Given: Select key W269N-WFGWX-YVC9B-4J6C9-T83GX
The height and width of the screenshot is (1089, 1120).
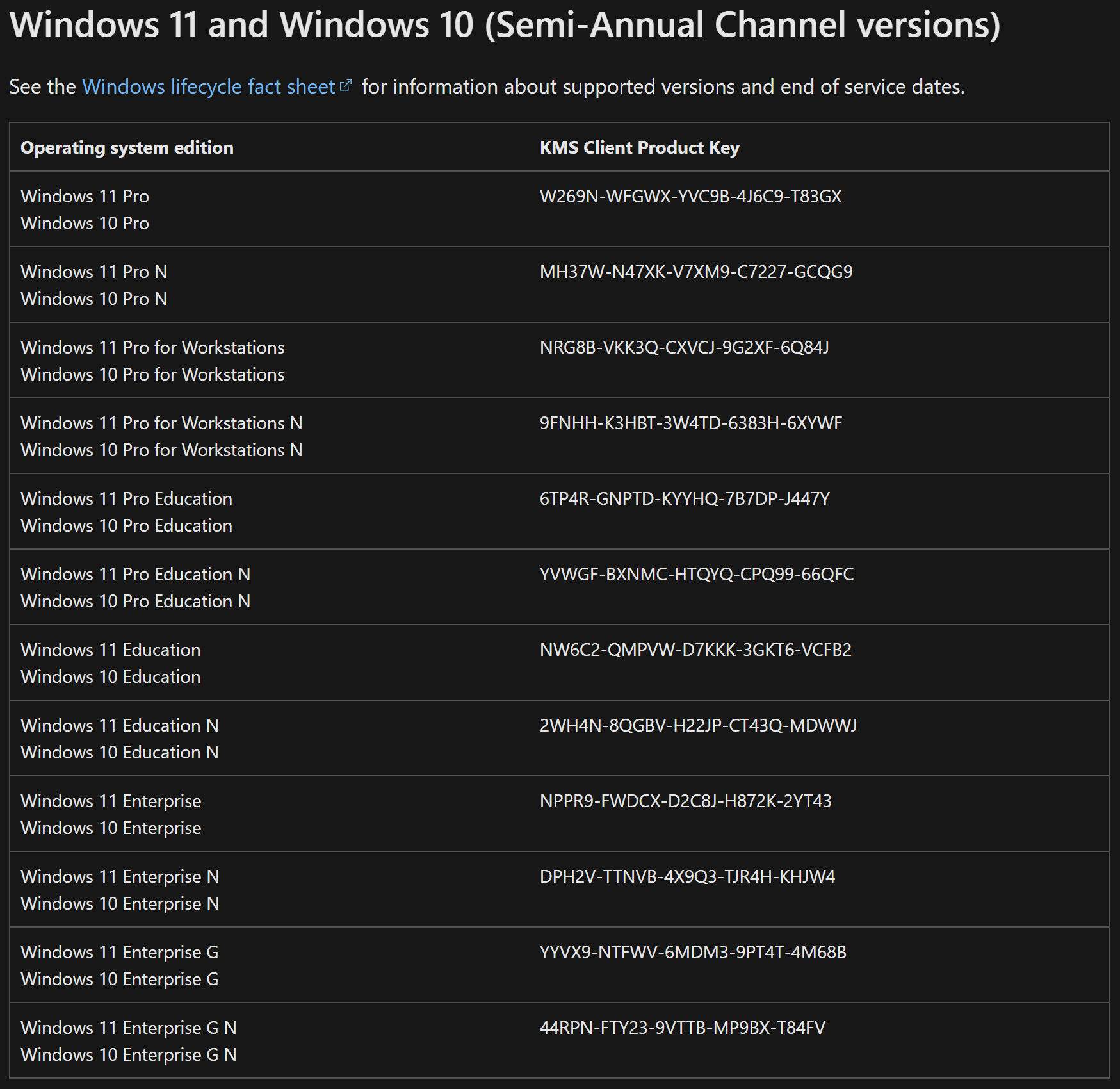Looking at the screenshot, I should pyautogui.click(x=690, y=196).
